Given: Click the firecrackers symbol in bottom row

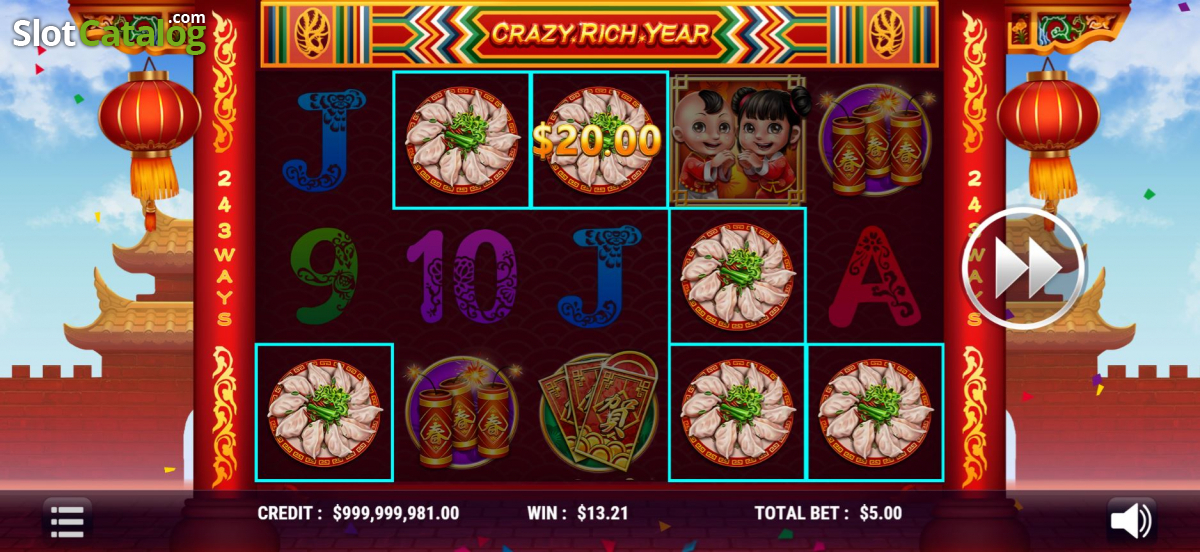Looking at the screenshot, I should click(x=462, y=412).
